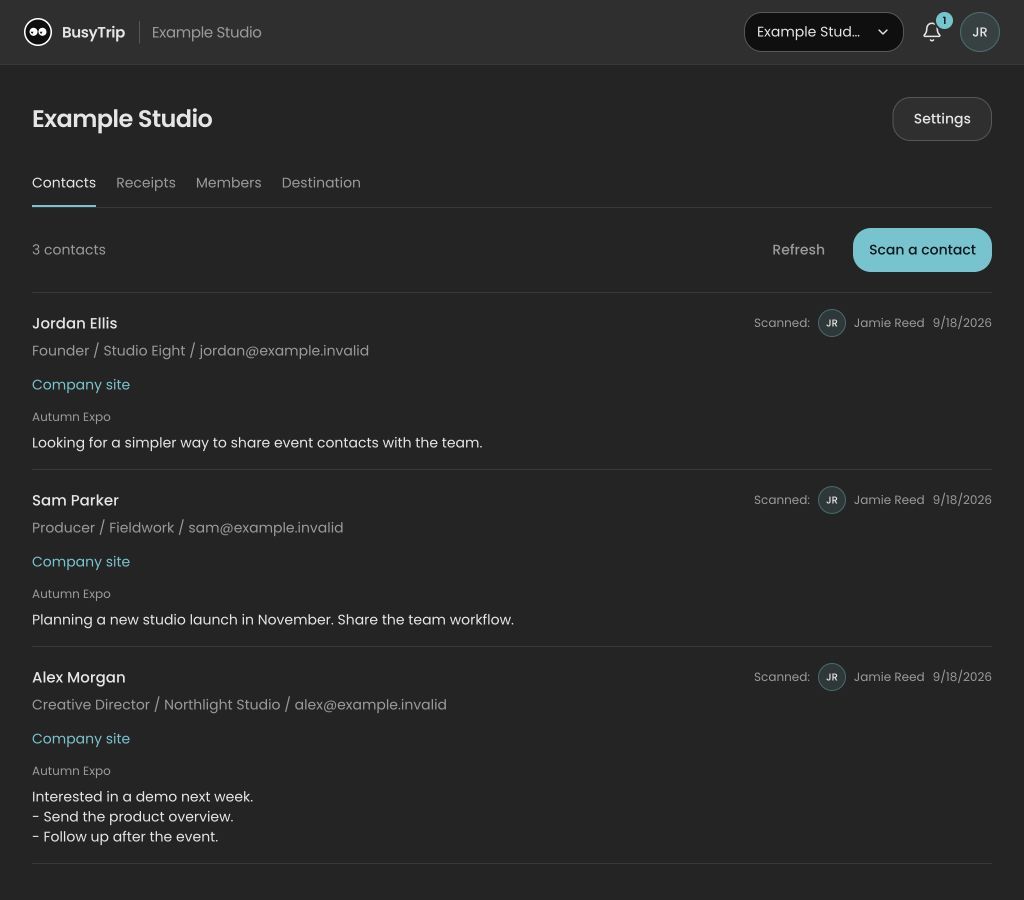Open workspace Settings
The height and width of the screenshot is (900, 1024).
point(942,119)
